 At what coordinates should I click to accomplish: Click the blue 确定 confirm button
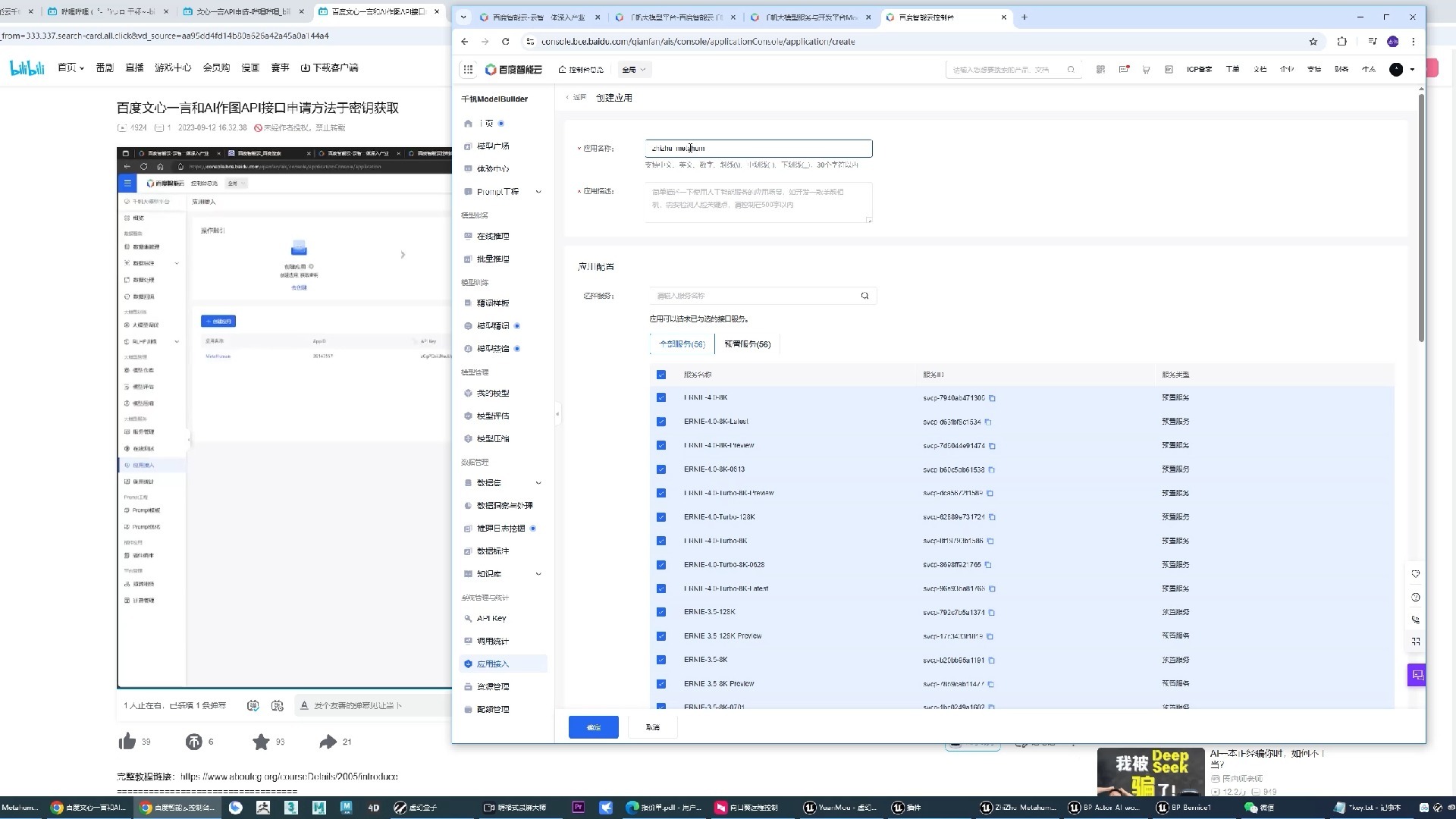click(x=593, y=727)
